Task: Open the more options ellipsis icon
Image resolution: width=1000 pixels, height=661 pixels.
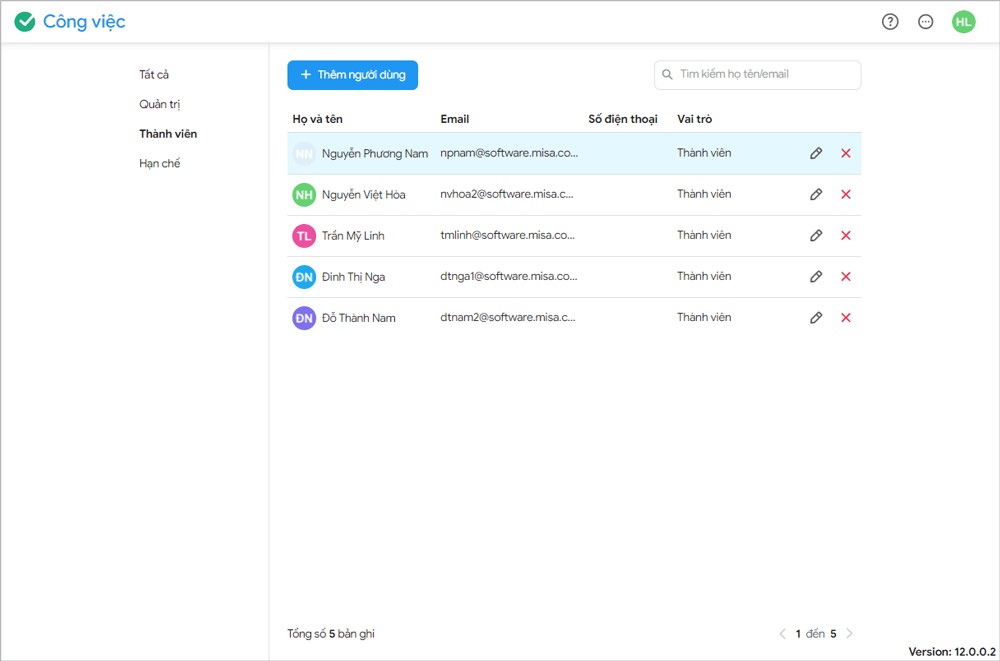Action: click(926, 22)
